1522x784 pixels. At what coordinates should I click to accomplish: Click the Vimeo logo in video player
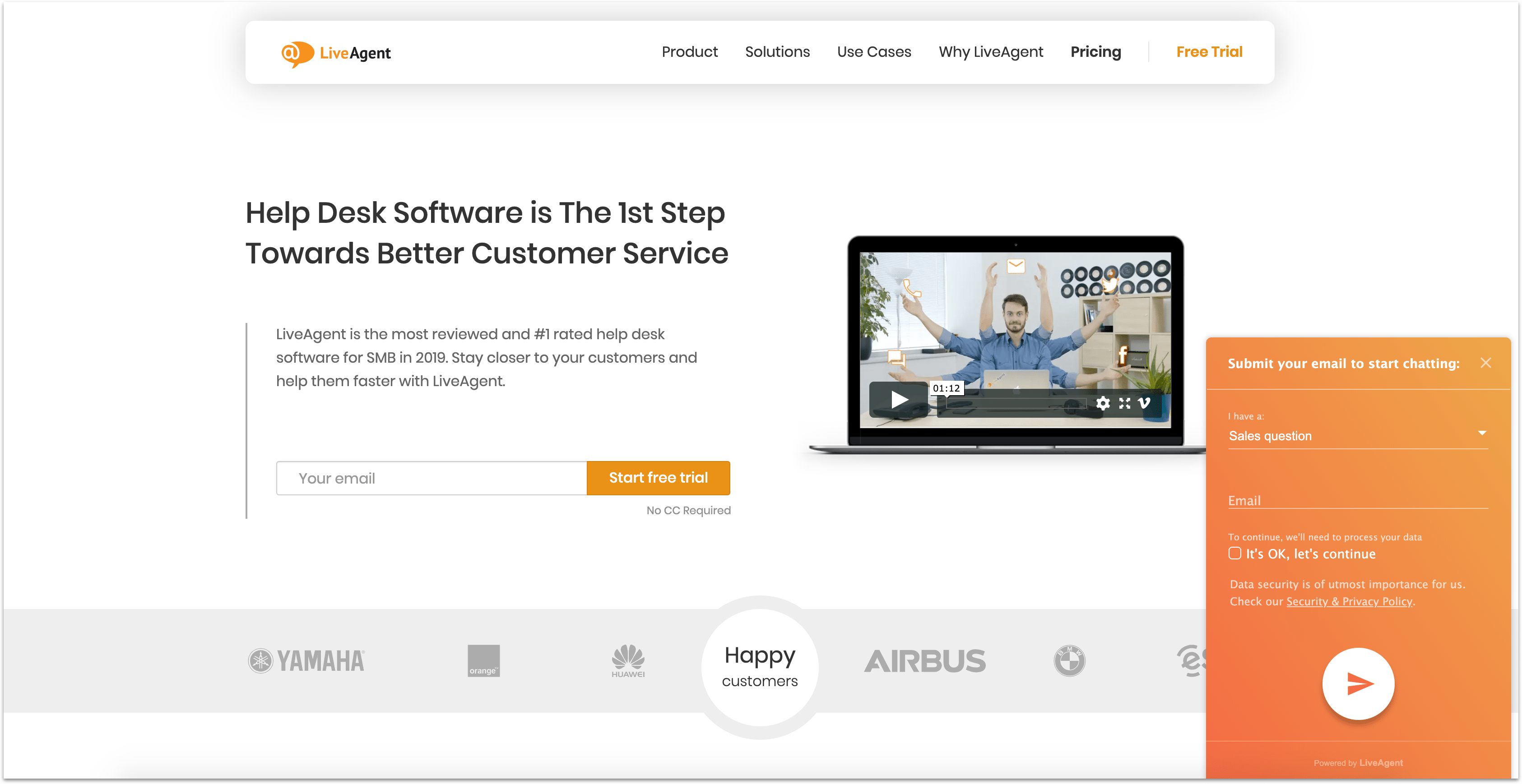[1145, 403]
